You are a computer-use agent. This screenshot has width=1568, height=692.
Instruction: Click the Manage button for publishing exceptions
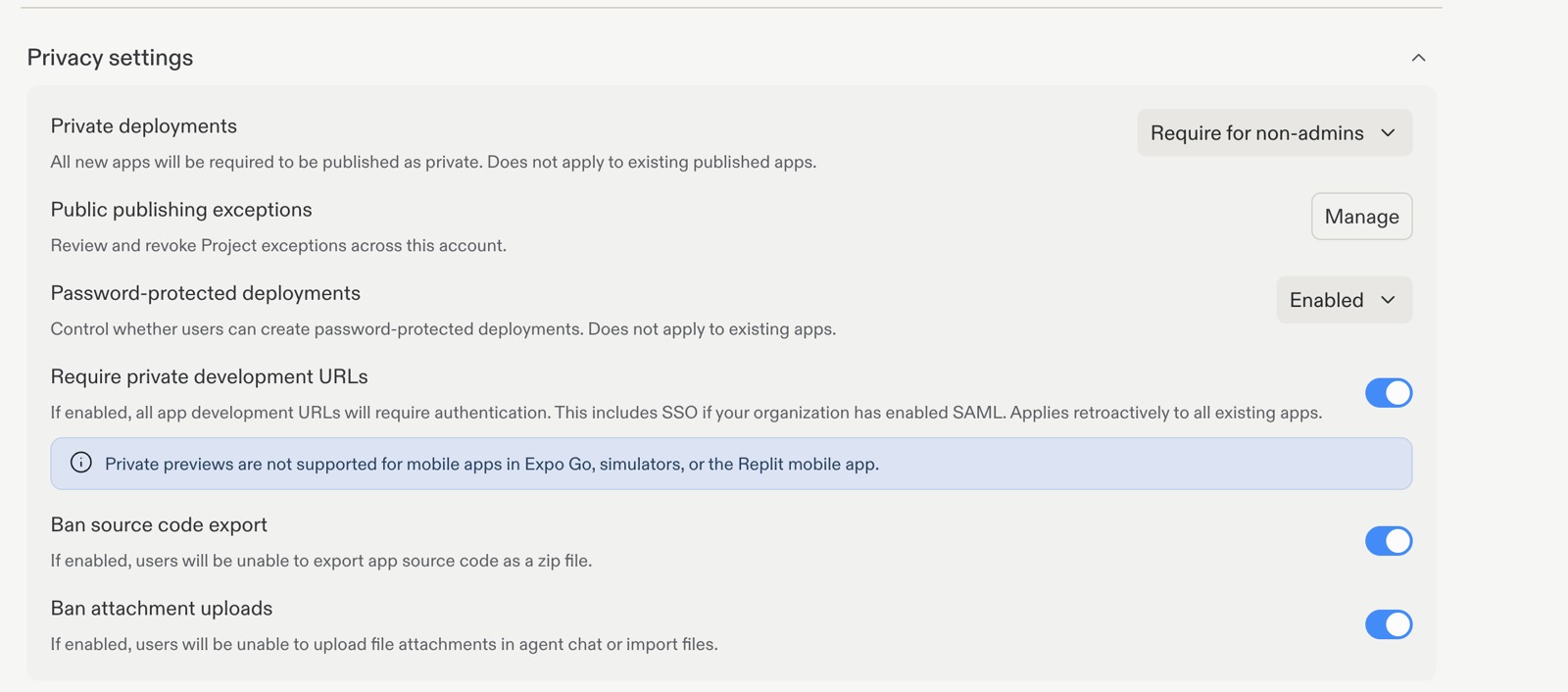(x=1361, y=216)
